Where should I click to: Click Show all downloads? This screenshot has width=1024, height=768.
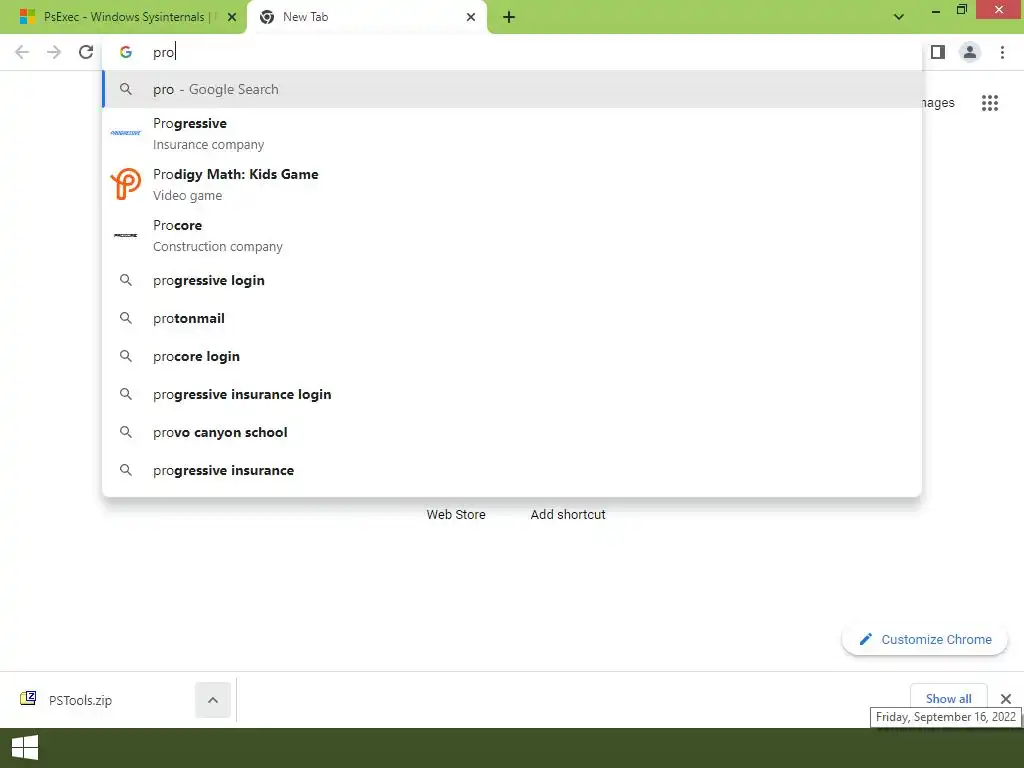948,698
